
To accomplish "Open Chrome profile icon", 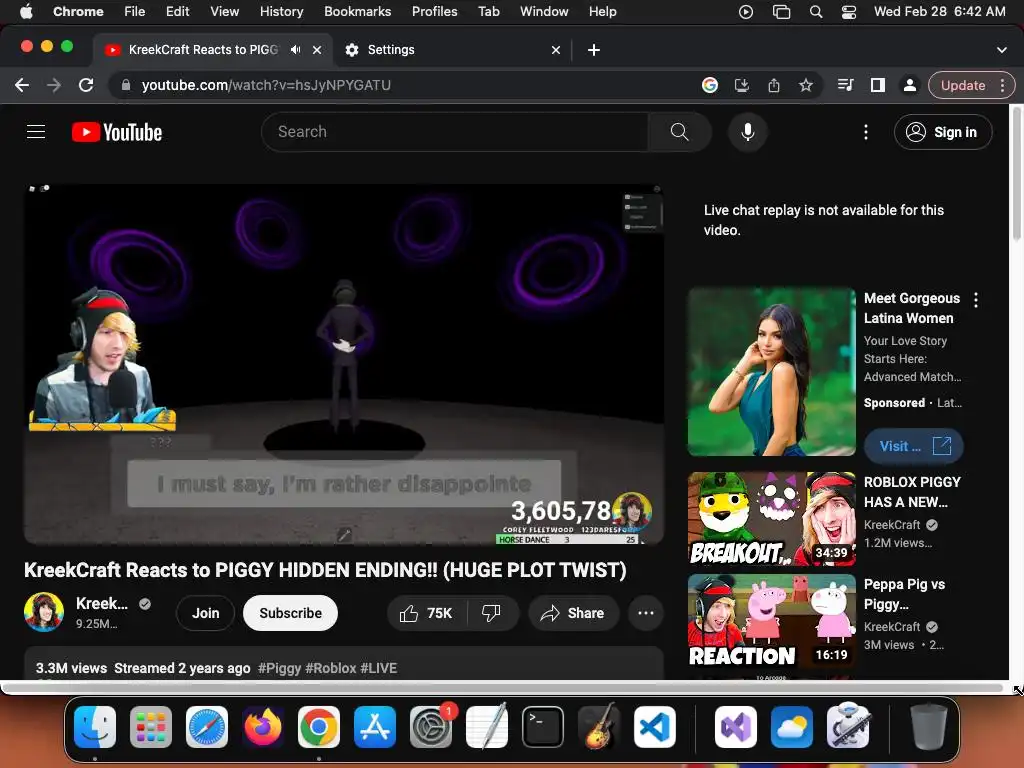I will [909, 85].
